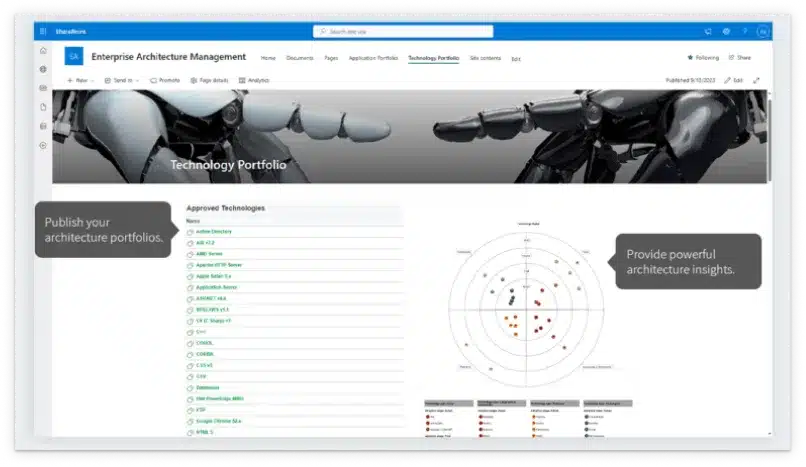Switch to Application Portfolio tab
Image resolution: width=806 pixels, height=467 pixels.
tap(373, 58)
